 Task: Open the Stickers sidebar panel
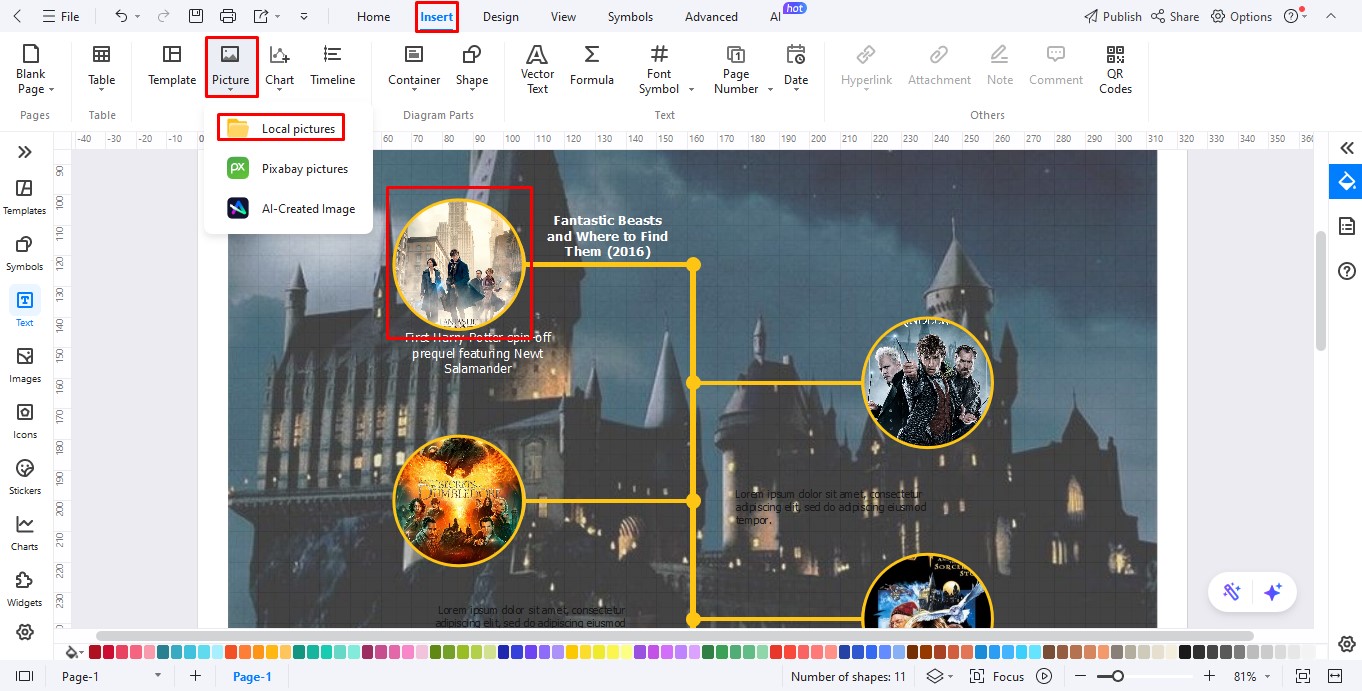[25, 476]
